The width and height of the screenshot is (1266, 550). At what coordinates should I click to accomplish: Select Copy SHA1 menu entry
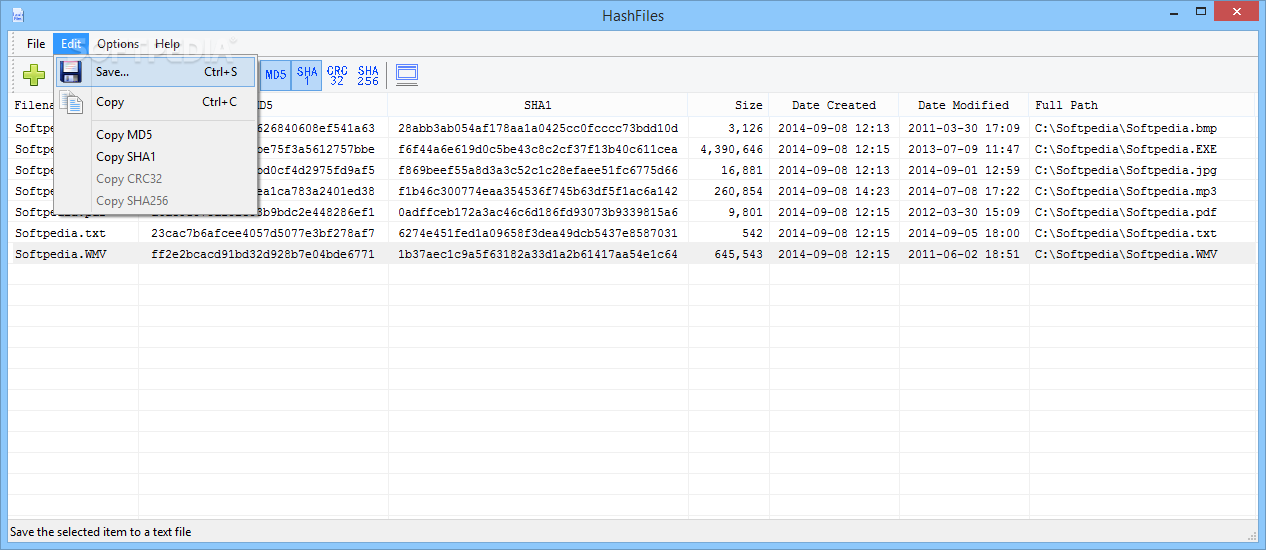click(156, 157)
